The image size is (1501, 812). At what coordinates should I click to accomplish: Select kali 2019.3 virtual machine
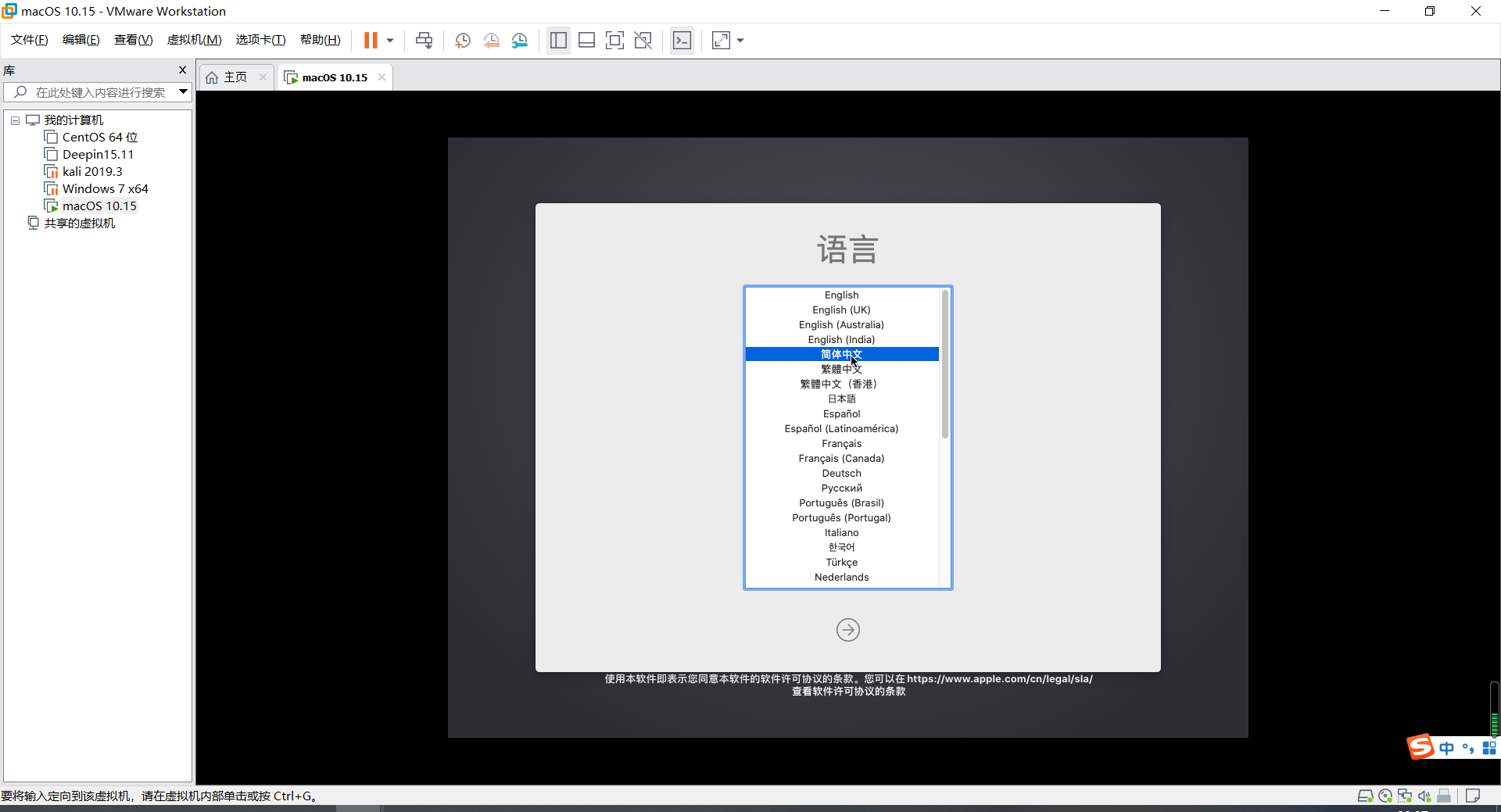coord(92,171)
